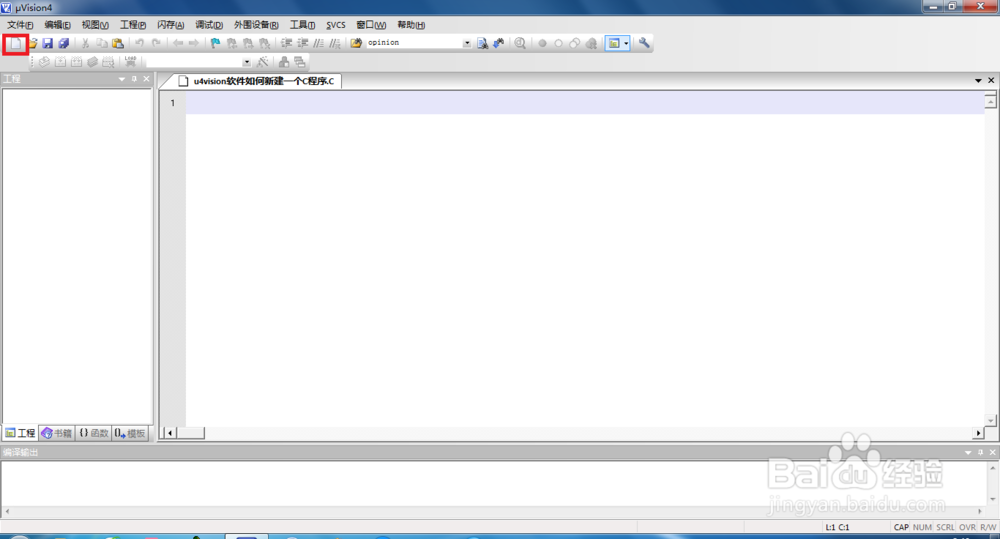The height and width of the screenshot is (539, 1000).
Task: Click line 1 in the code editor
Action: [585, 103]
